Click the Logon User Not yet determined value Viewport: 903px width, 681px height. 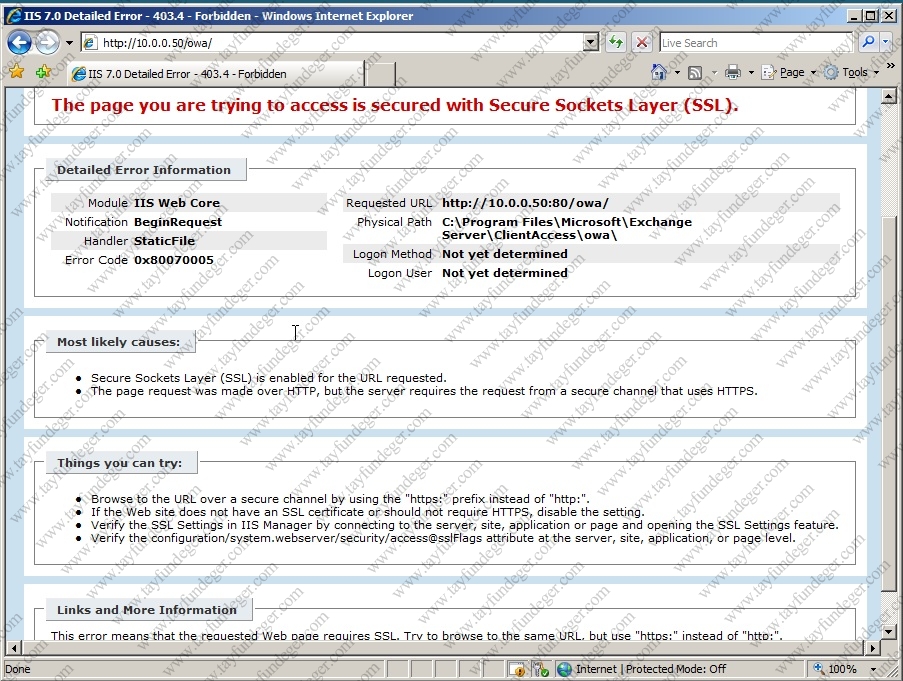504,273
